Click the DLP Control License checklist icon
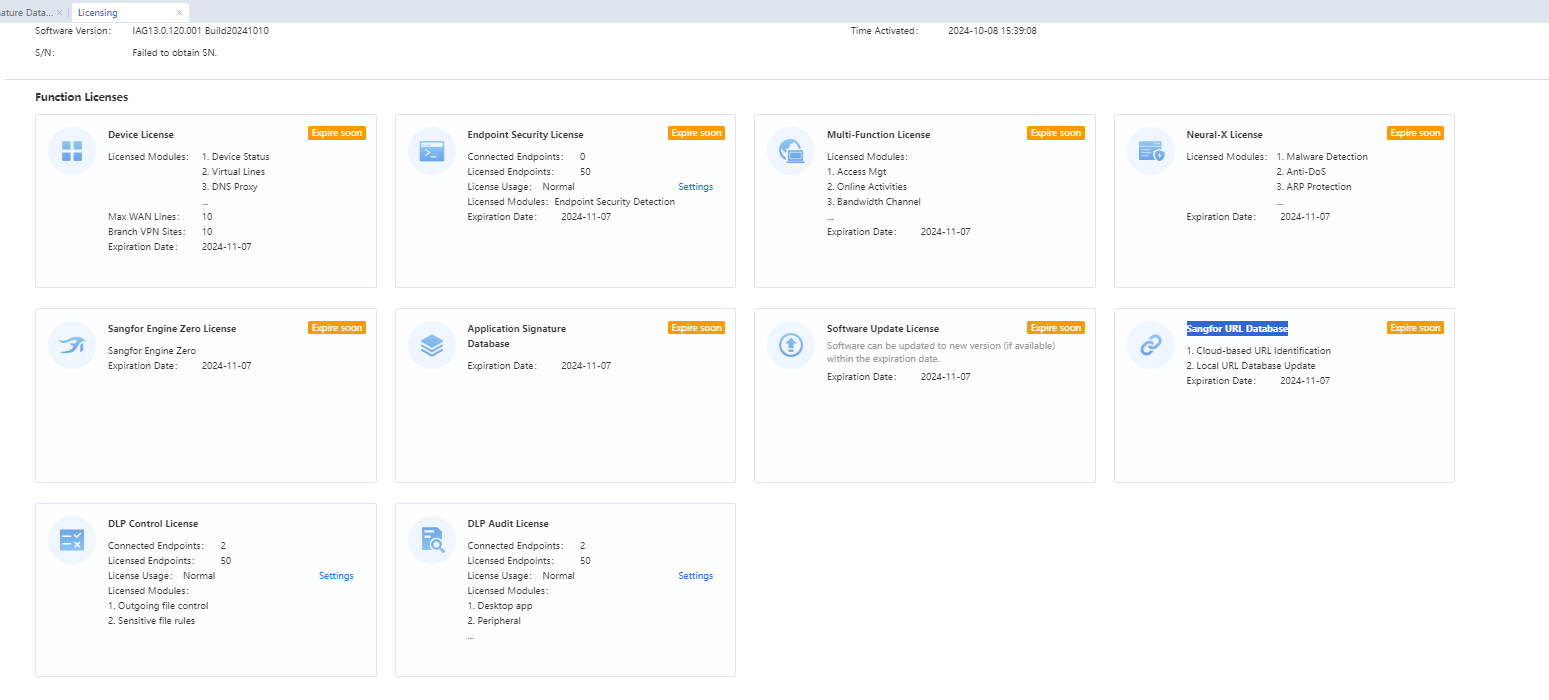The image size is (1549, 700). coord(72,540)
